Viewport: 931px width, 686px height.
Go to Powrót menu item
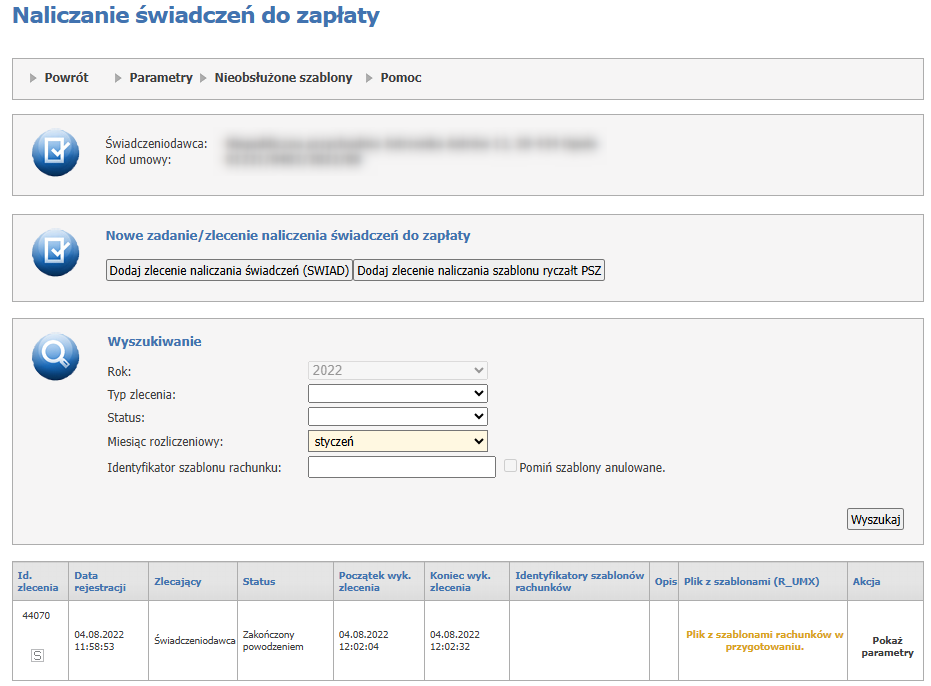click(x=66, y=78)
